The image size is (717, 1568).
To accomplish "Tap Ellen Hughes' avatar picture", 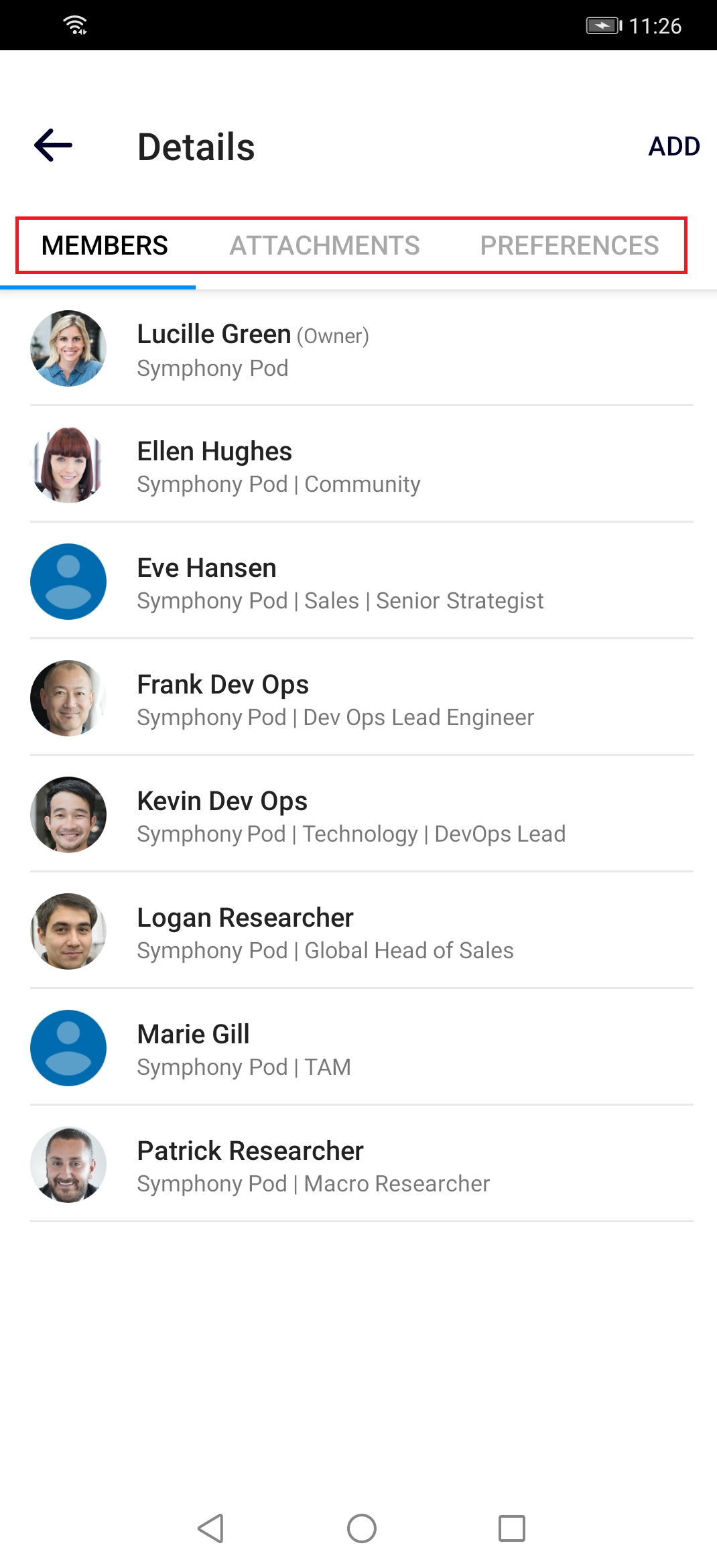I will [x=68, y=465].
